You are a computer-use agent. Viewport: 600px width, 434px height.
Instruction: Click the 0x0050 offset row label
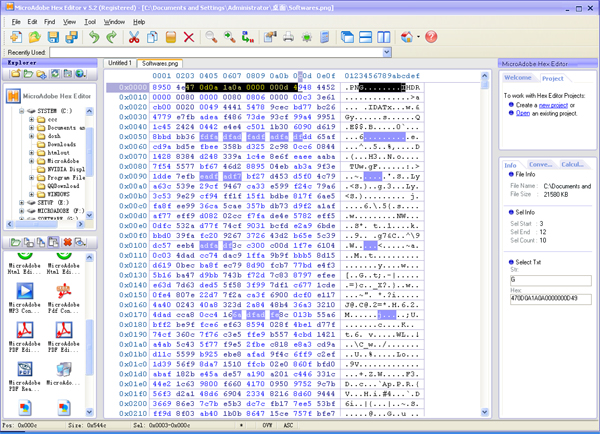coord(133,137)
